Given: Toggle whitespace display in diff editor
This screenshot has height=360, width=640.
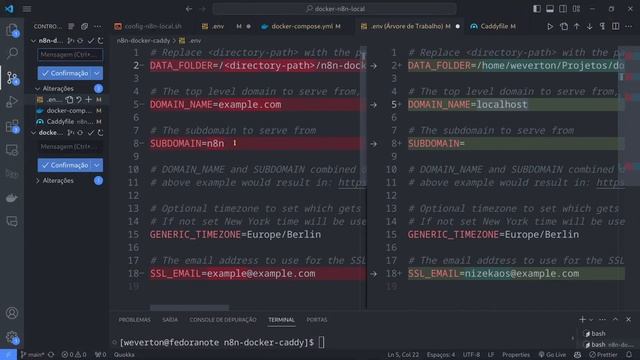Looking at the screenshot, I should [x=602, y=27].
